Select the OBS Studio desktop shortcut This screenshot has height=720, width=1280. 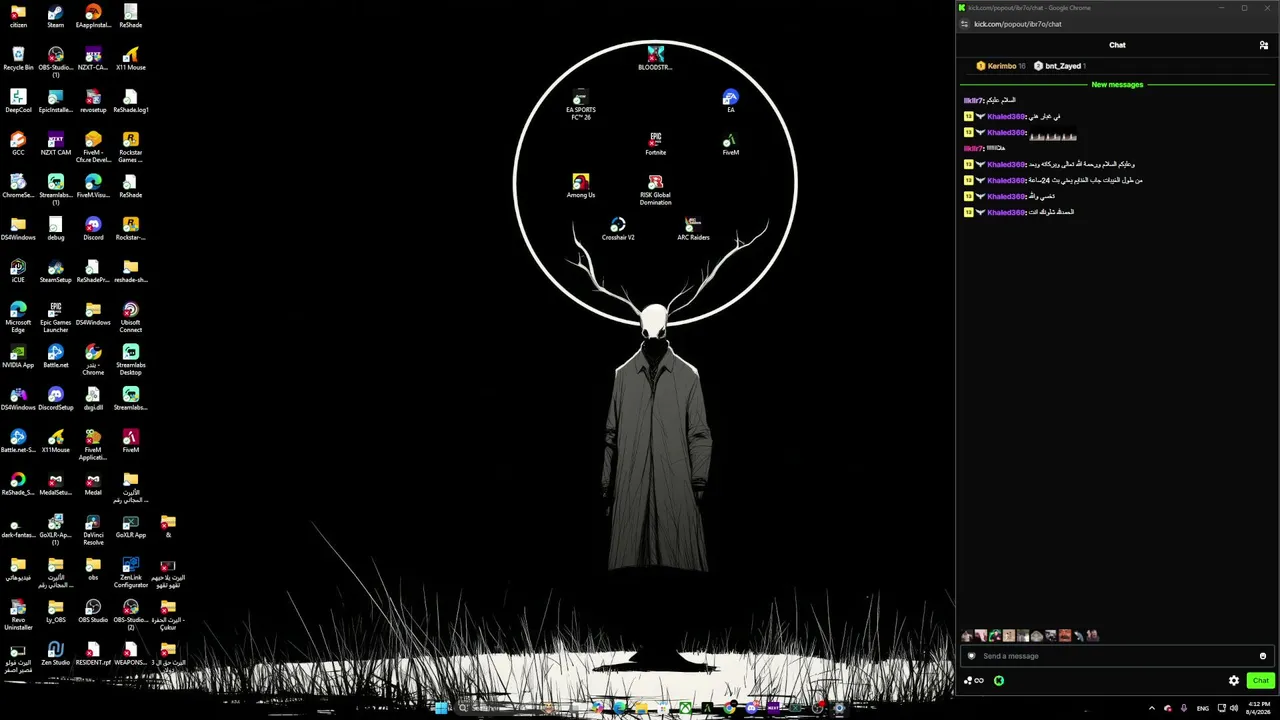[x=93, y=611]
